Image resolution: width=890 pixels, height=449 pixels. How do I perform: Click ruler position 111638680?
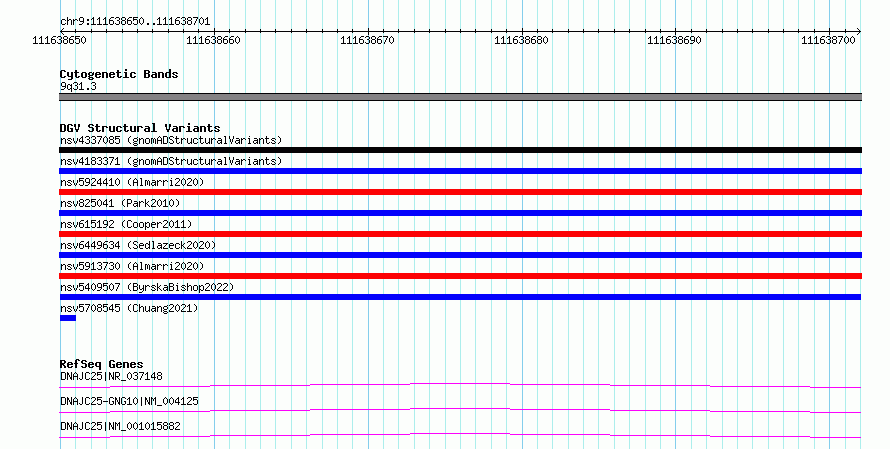click(x=521, y=40)
